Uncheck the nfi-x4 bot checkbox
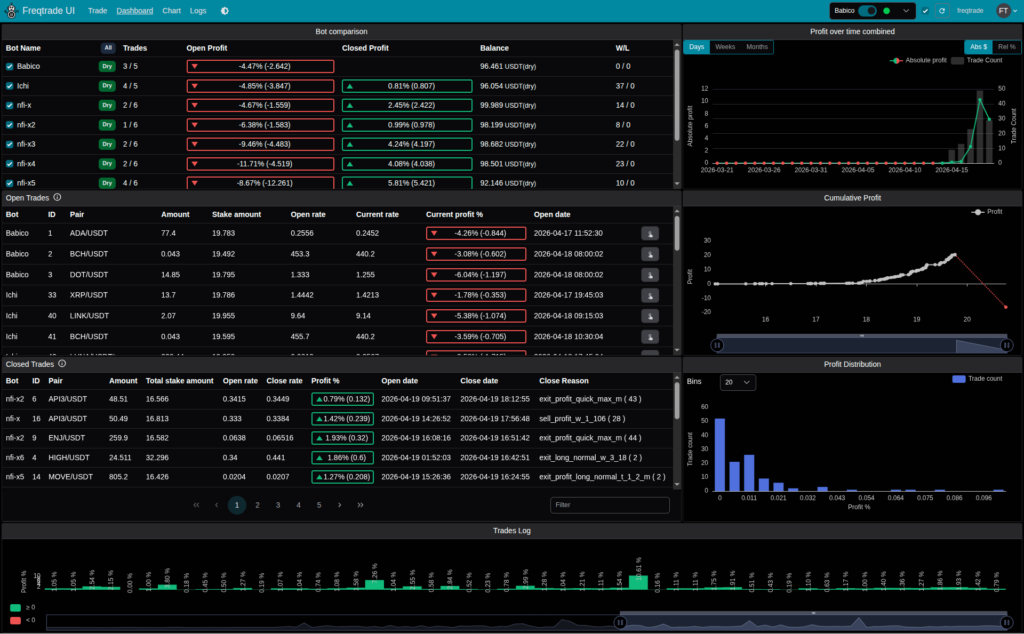 (x=10, y=164)
